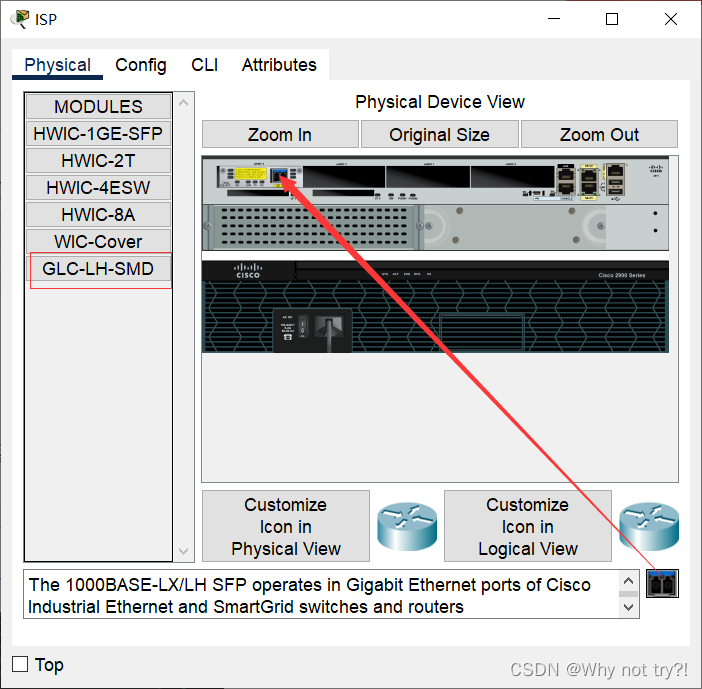Click Customize Icon in Physical View
The image size is (702, 689).
tap(286, 526)
